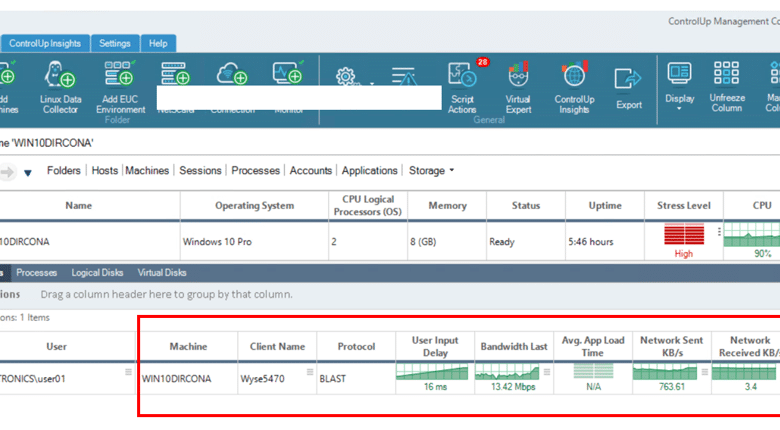Viewport: 780px width, 430px height.
Task: Open the User cell filter handle
Action: pyautogui.click(x=128, y=372)
